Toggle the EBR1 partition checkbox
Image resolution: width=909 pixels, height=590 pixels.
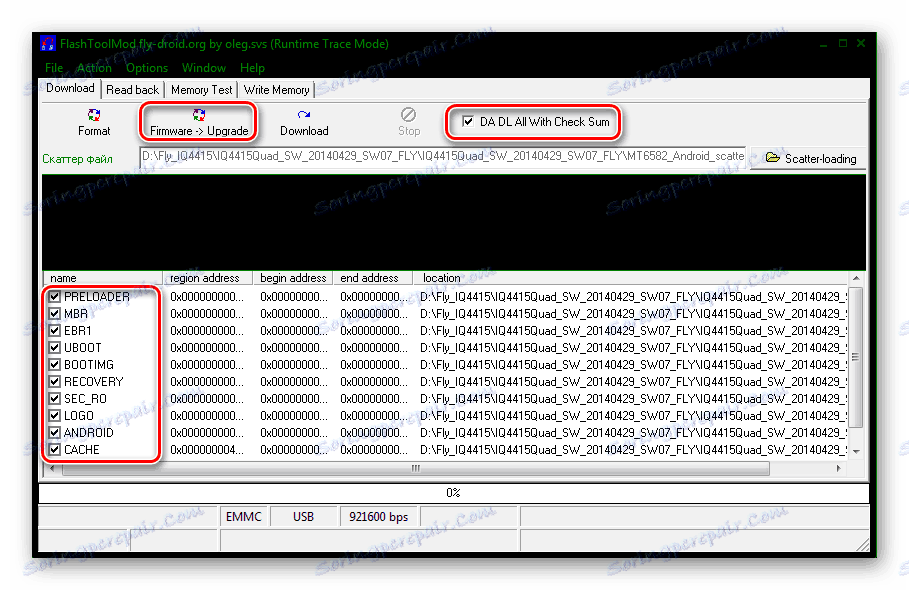pyautogui.click(x=54, y=331)
